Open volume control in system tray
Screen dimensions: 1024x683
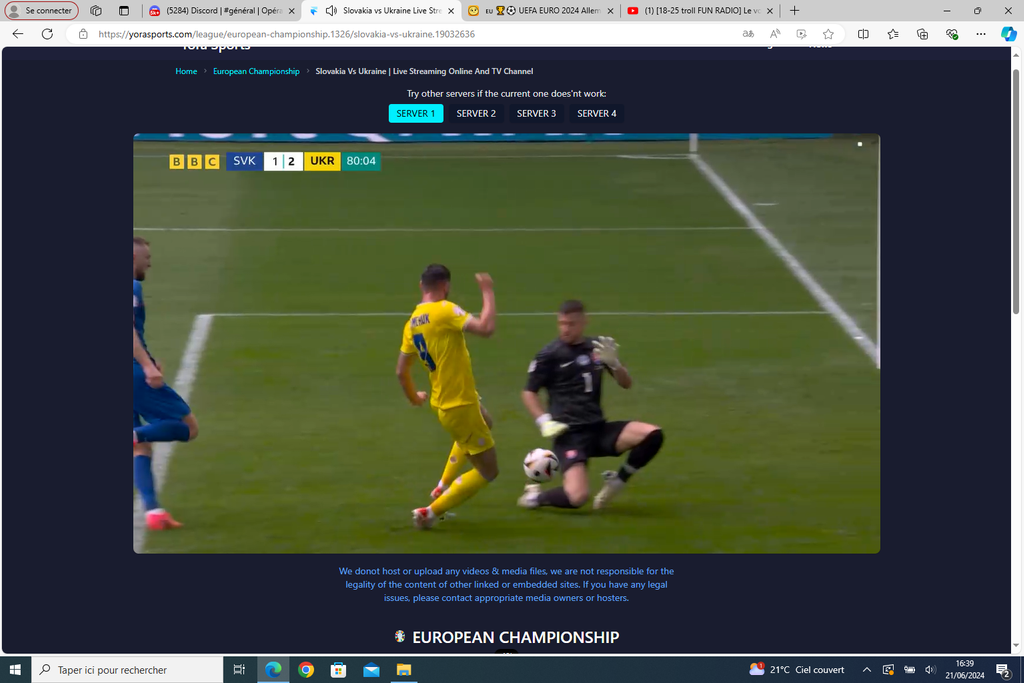click(930, 670)
